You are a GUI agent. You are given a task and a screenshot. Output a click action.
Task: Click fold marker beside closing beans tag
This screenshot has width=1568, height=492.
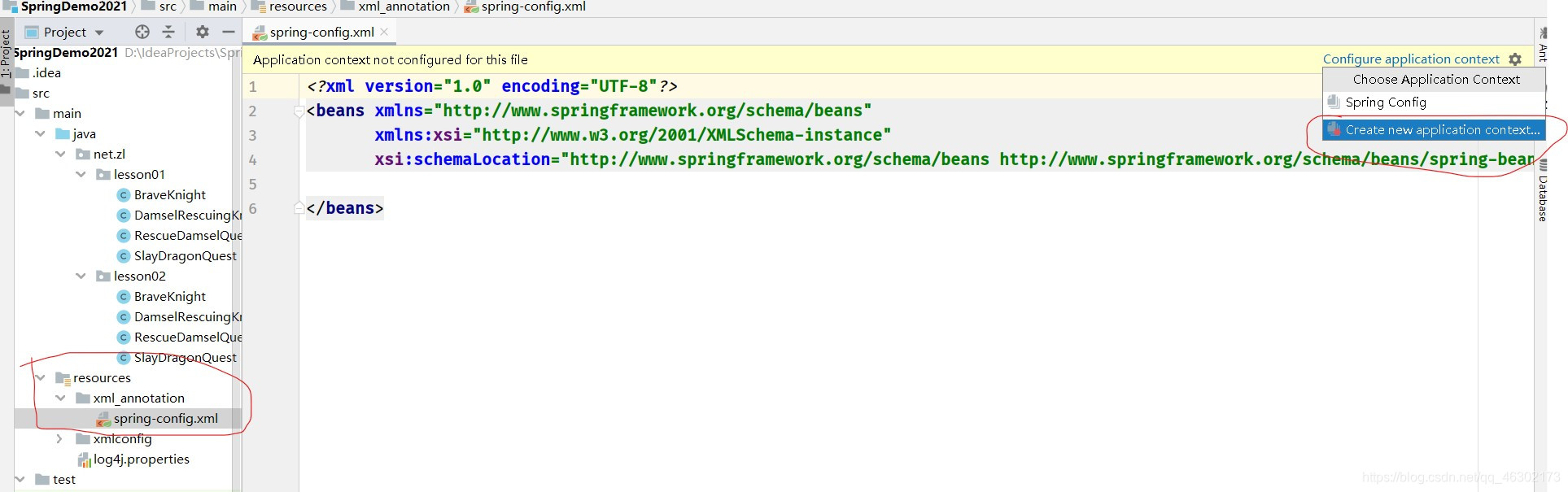[x=299, y=208]
